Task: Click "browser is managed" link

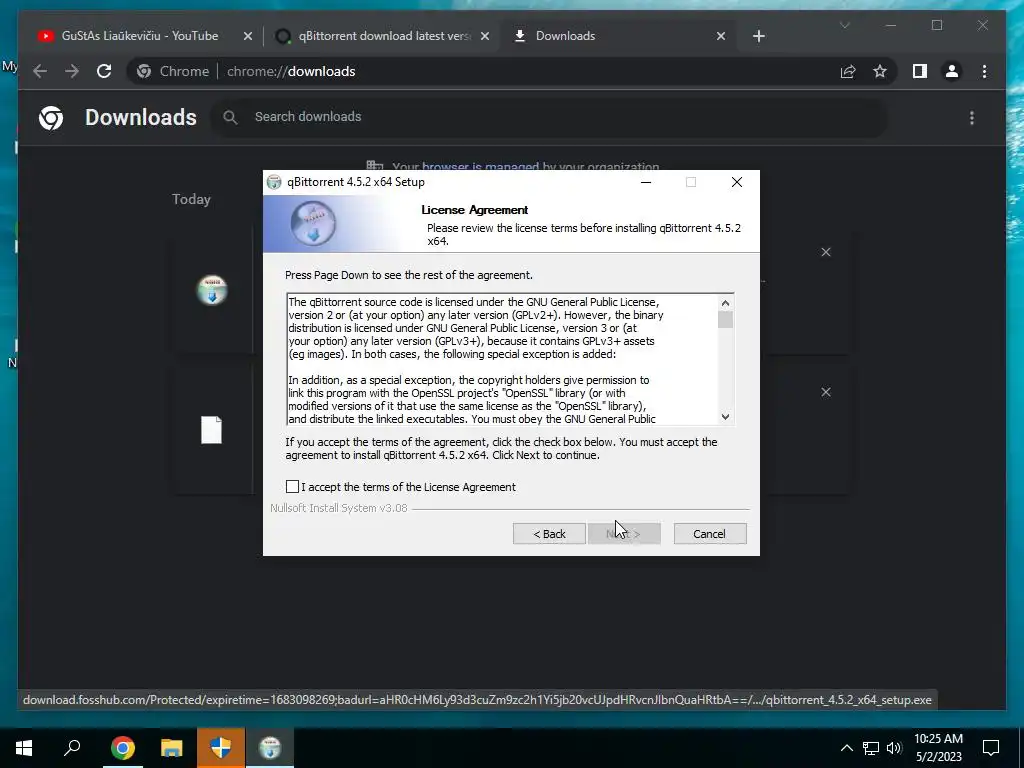Action: [480, 167]
